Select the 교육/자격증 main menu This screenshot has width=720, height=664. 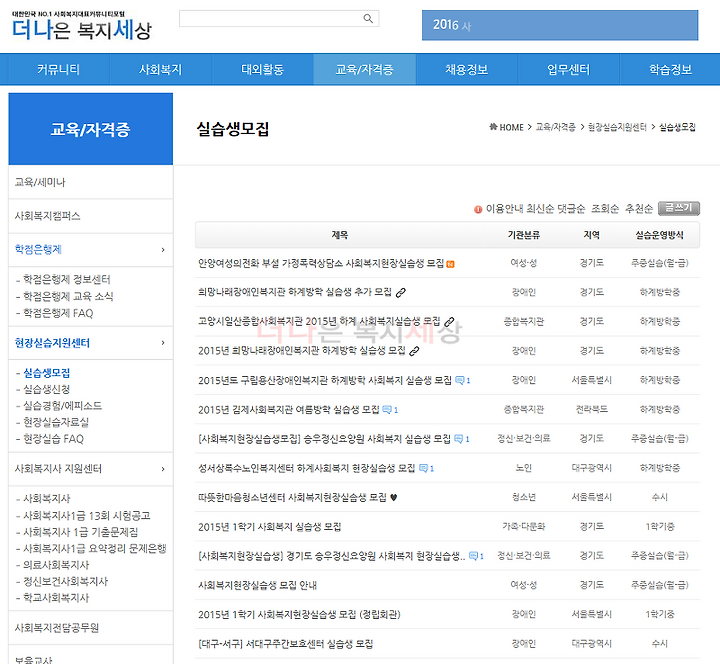[x=365, y=69]
